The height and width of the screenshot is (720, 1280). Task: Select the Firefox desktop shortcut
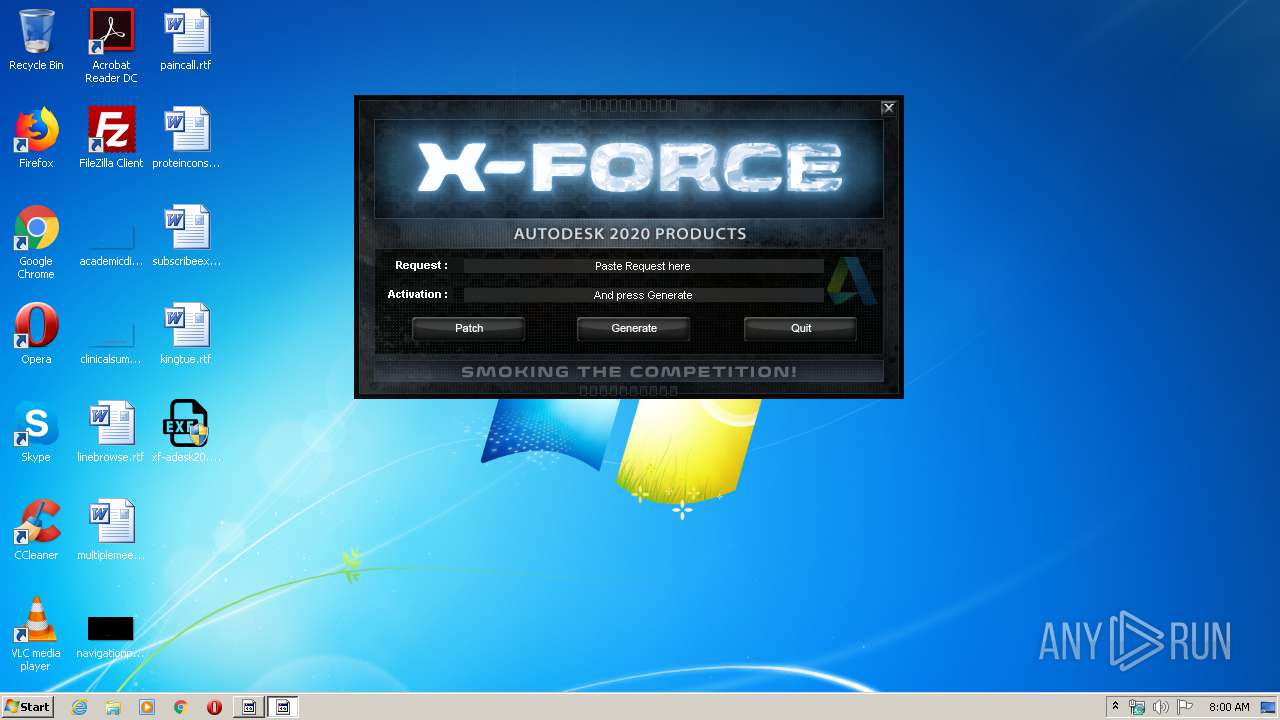click(36, 138)
